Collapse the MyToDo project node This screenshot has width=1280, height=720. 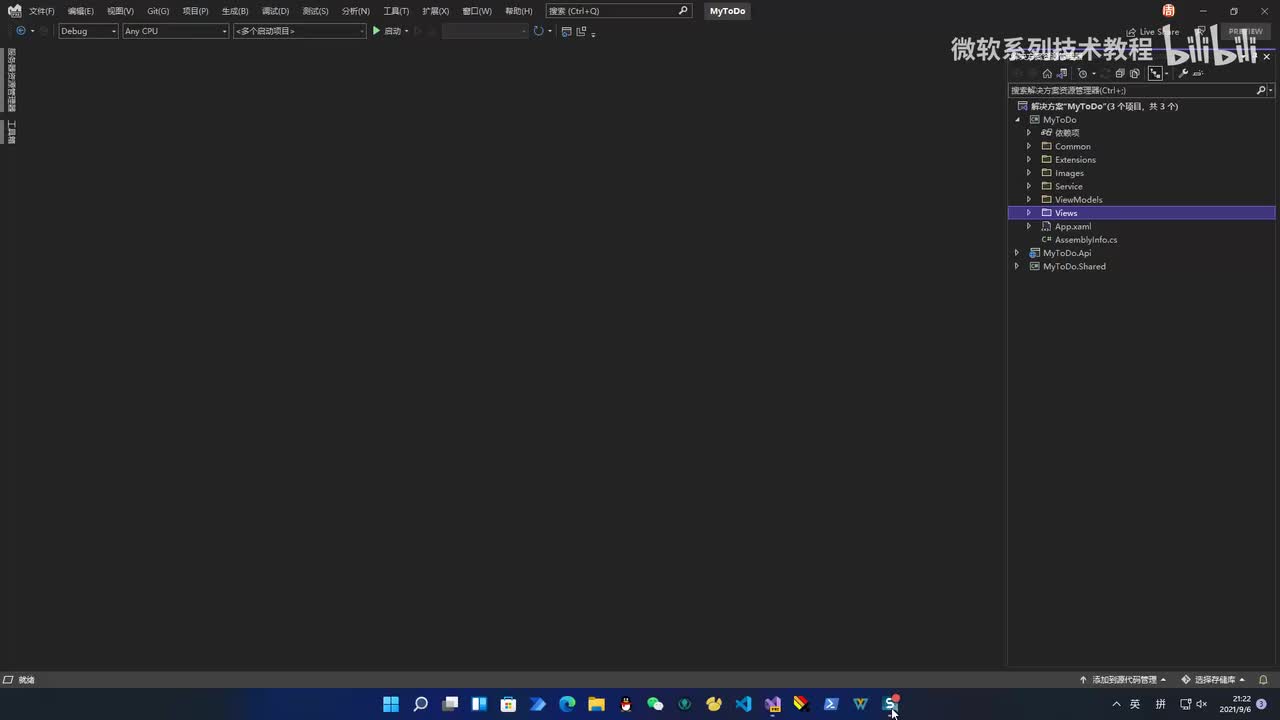(x=1018, y=120)
